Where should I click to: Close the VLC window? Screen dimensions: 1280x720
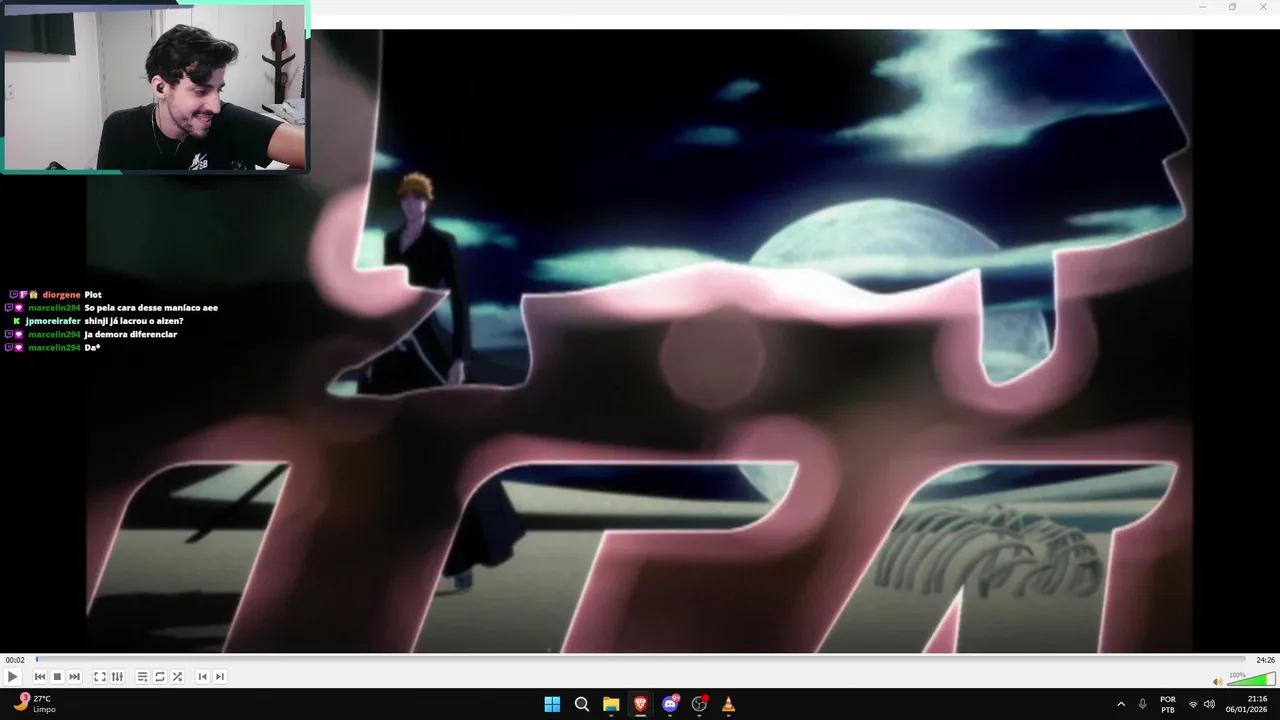click(1263, 7)
